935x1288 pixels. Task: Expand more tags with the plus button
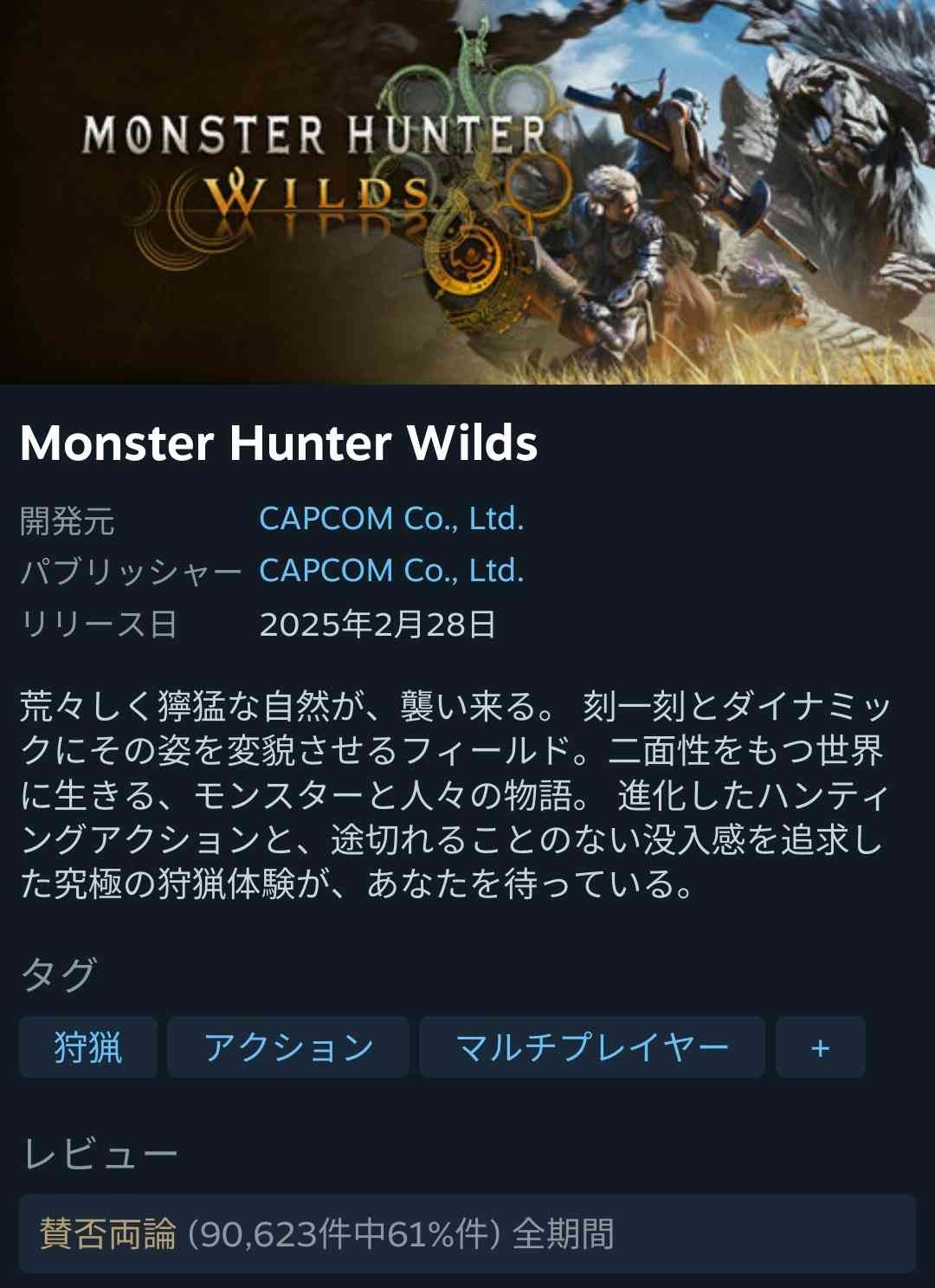[x=820, y=1047]
